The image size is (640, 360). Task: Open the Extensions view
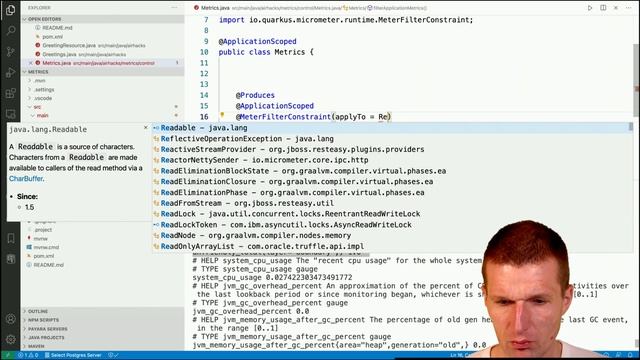pyautogui.click(x=11, y=93)
